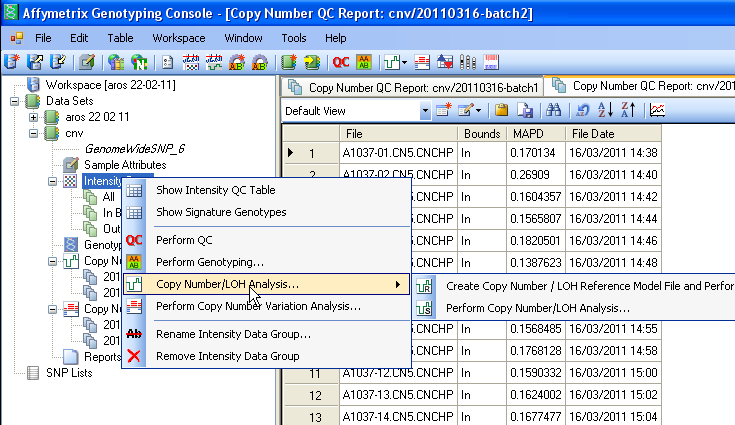Sort table by Bounds column header
Screen dimensions: 735x425
point(482,134)
